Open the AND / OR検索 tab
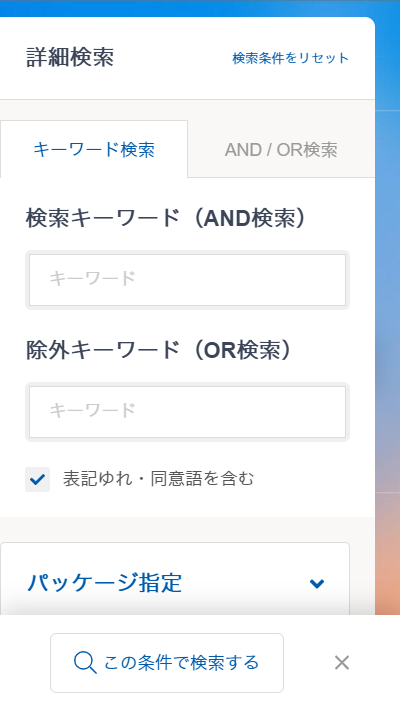This screenshot has width=400, height=710. 281,149
